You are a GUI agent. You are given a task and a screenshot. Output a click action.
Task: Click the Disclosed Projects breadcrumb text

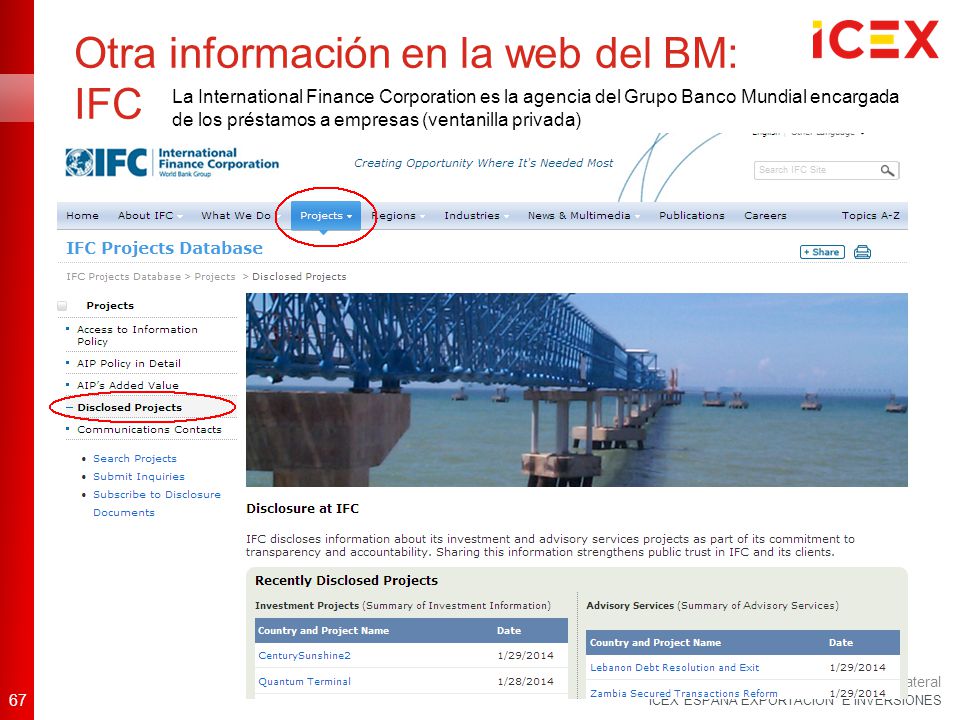click(299, 277)
